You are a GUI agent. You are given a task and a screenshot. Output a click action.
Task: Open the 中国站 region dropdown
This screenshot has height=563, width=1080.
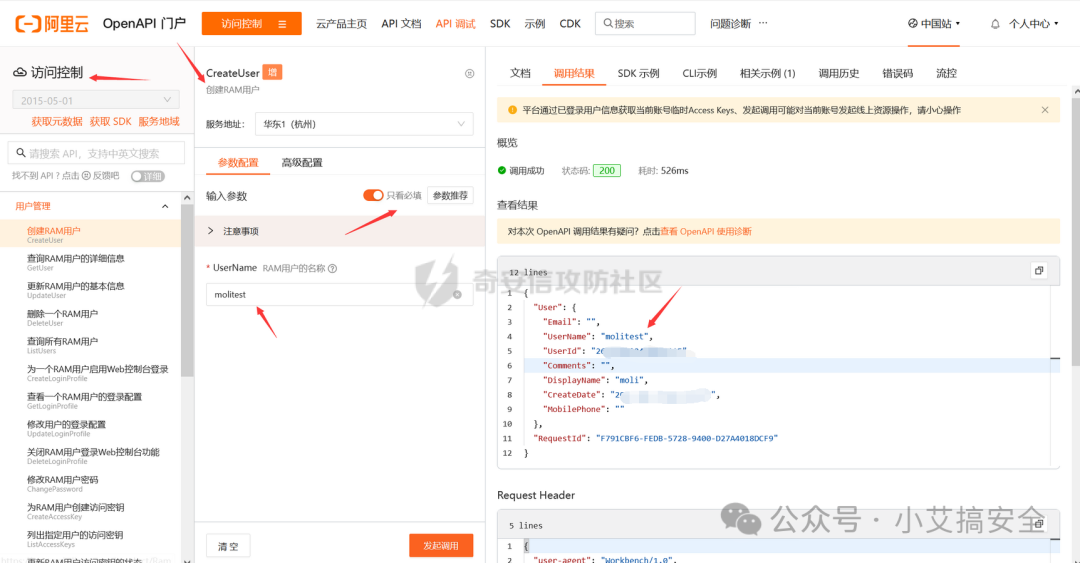point(934,23)
